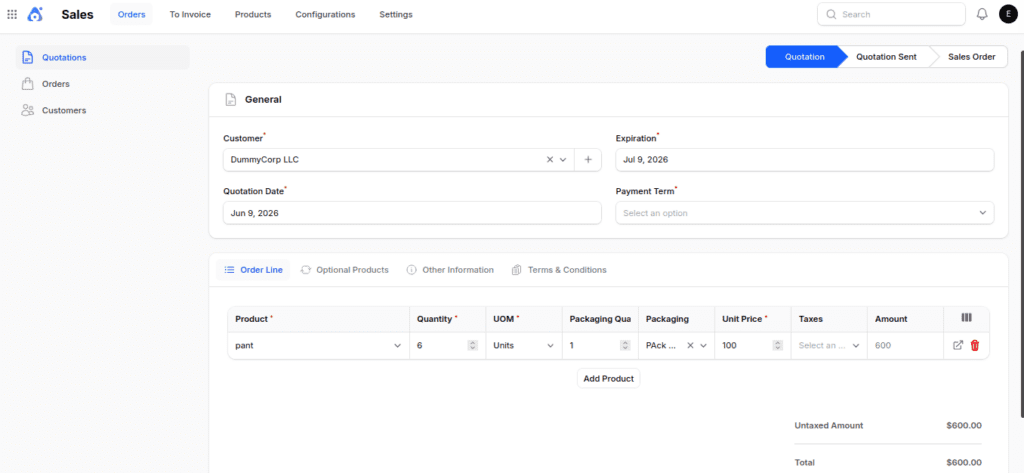
Task: Click the Other Information info icon
Action: (411, 270)
